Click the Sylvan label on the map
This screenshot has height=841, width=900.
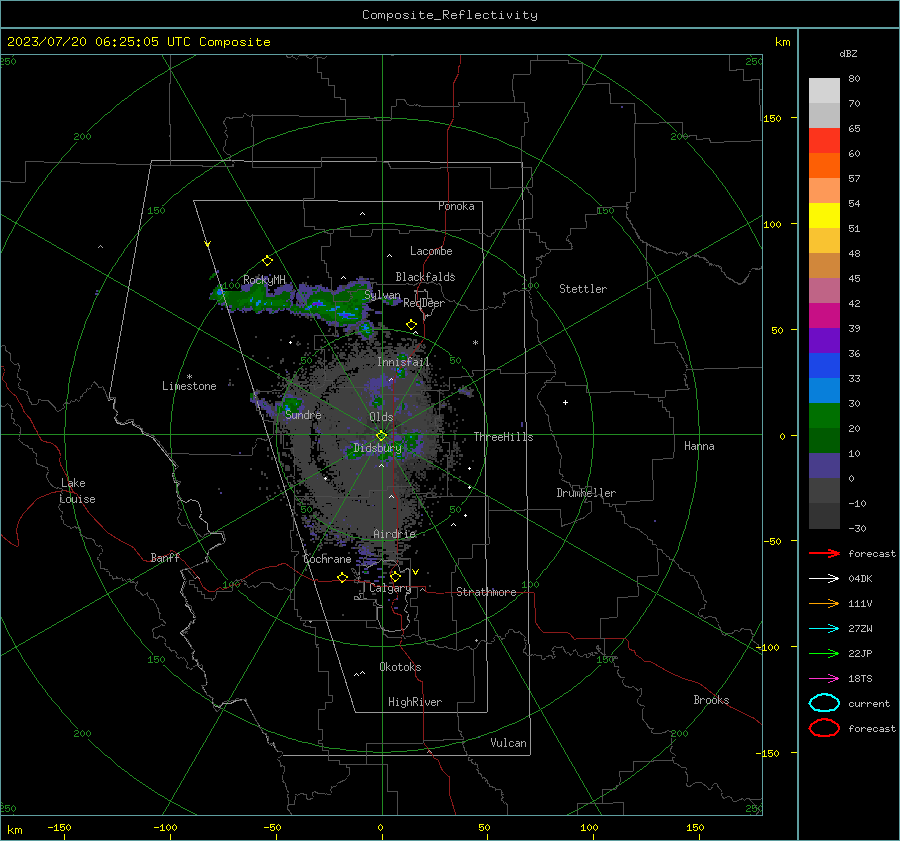click(382, 295)
